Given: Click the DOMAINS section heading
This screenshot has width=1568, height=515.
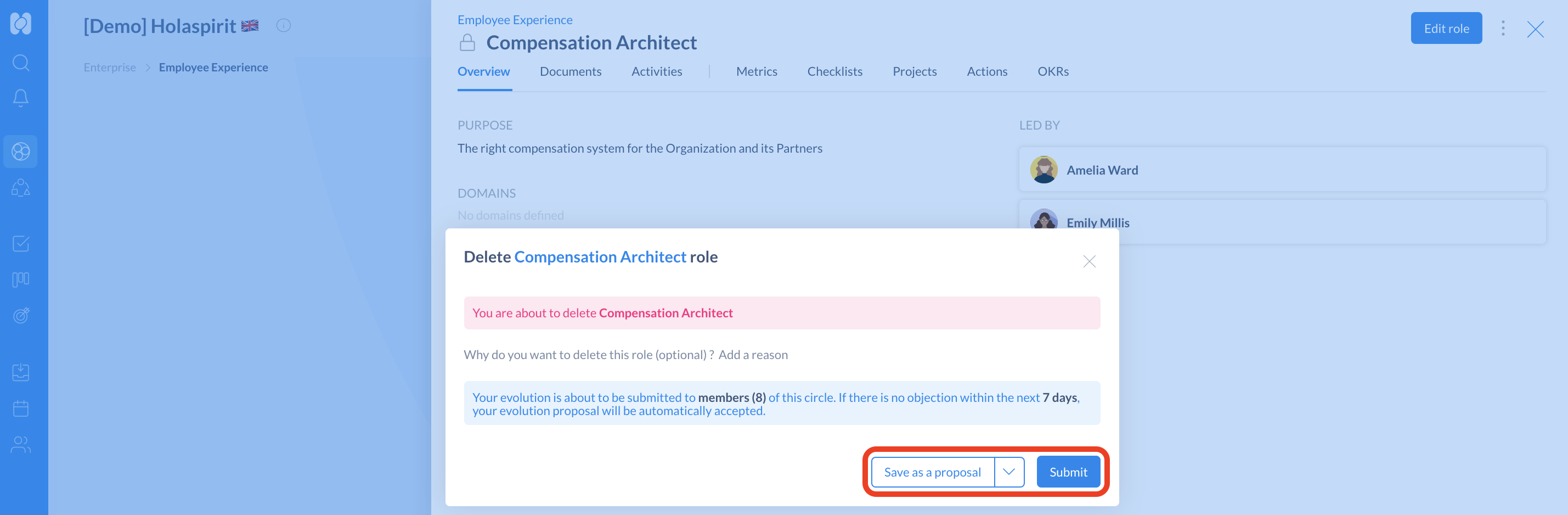Looking at the screenshot, I should [x=486, y=193].
